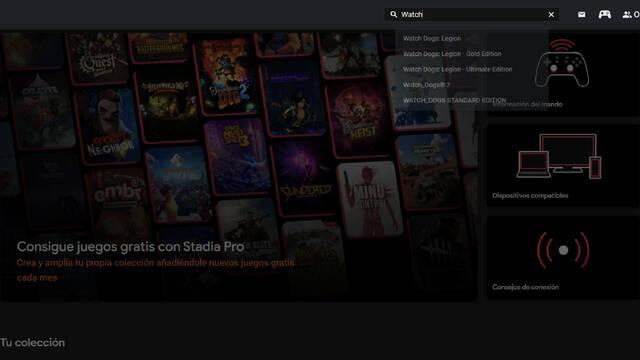Click the Consigue juegos gratis con Stadia Pro heading
640x360 pixels.
click(x=130, y=247)
